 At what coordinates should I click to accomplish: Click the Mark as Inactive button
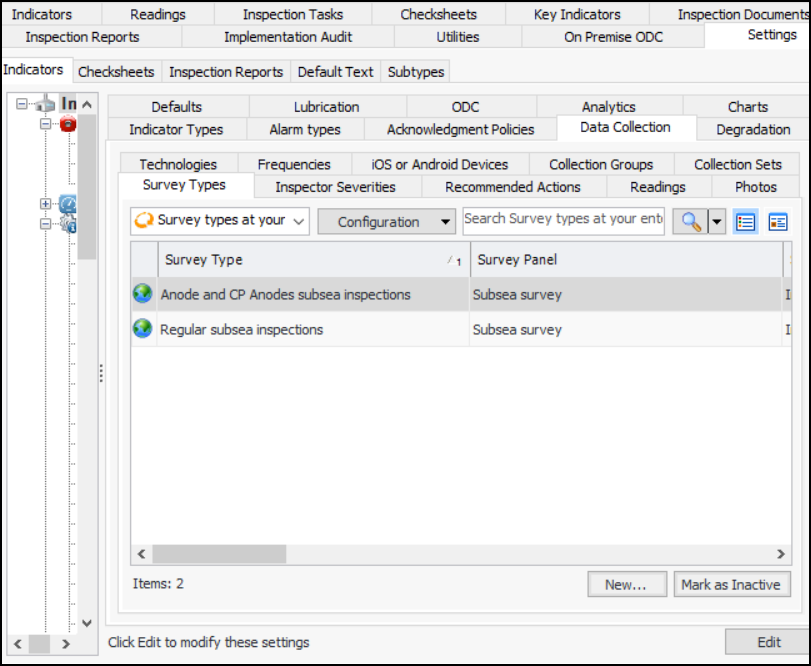click(x=730, y=585)
